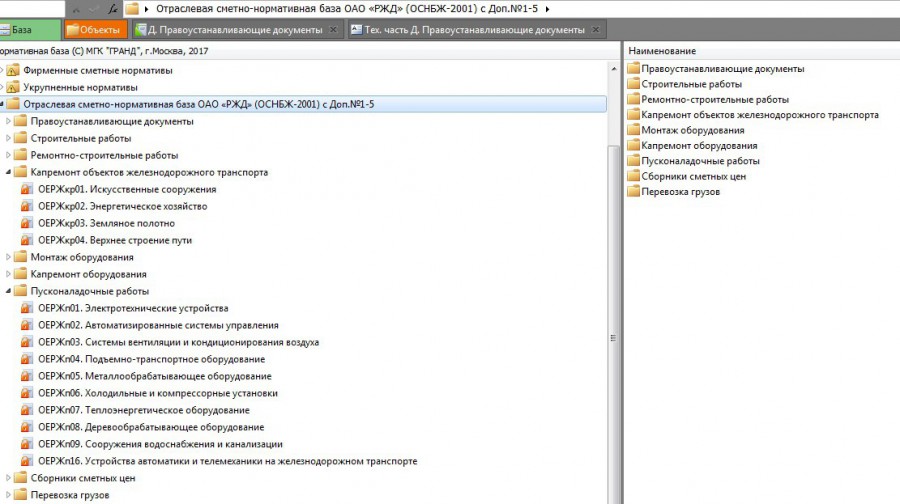The image size is (900, 504).
Task: Click the ОЕРЖп16 Устройства автоматики book icon
Action: point(27,460)
